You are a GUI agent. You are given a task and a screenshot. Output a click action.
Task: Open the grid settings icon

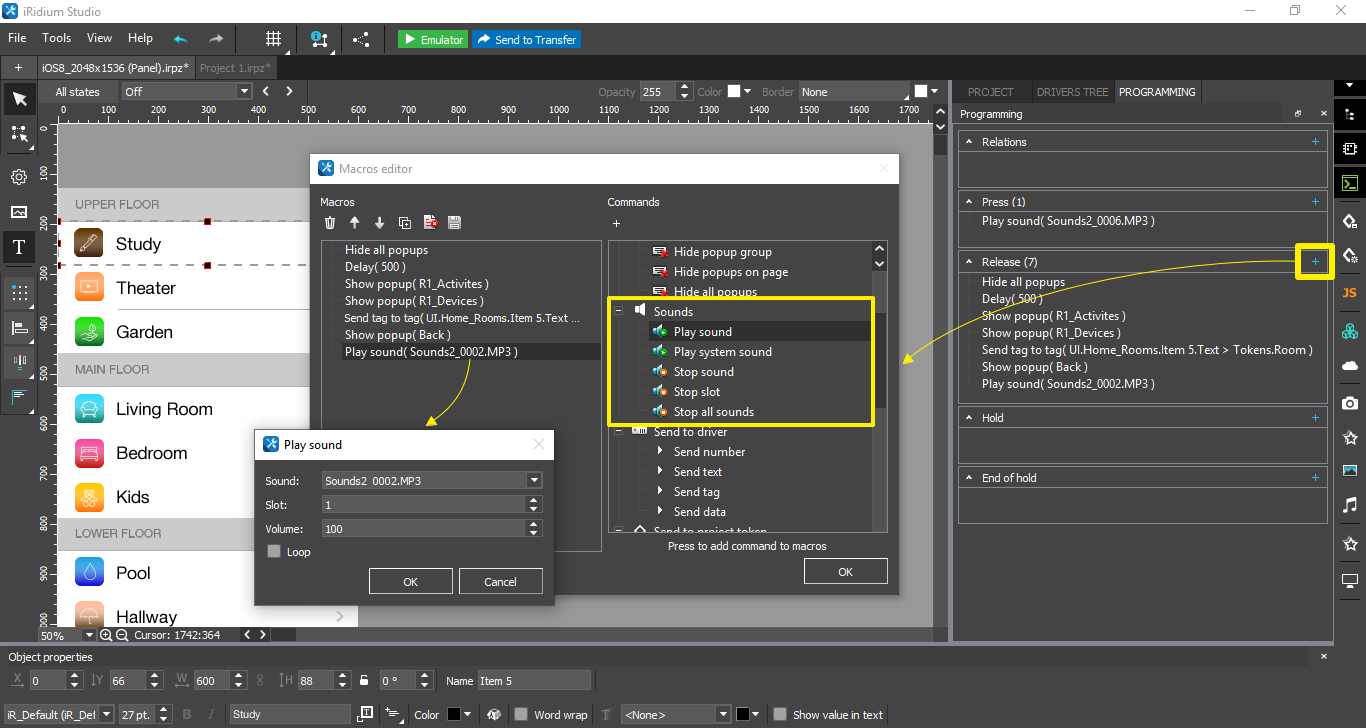(x=272, y=39)
